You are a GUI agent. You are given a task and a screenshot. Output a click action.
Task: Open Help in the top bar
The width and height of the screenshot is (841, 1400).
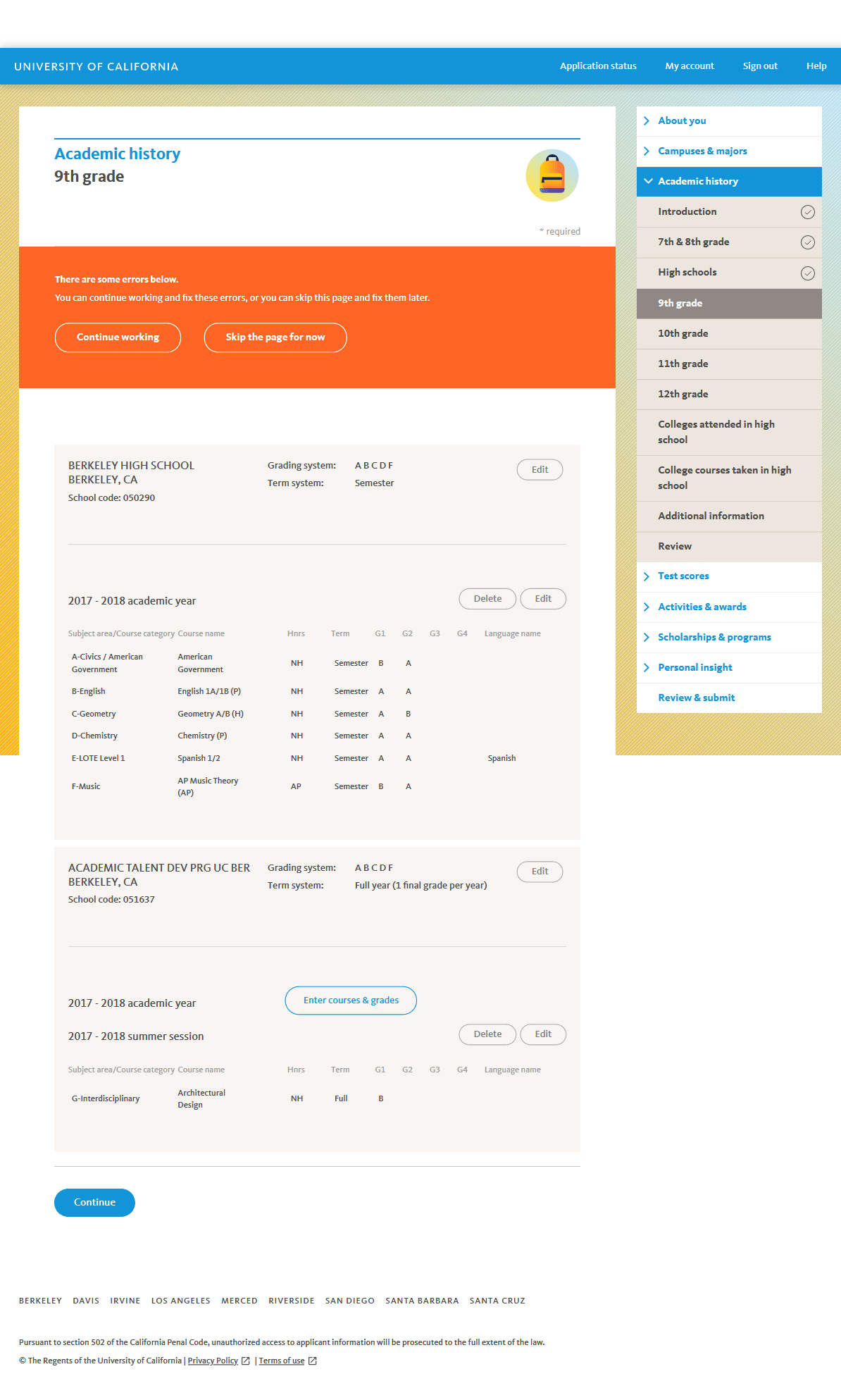(x=816, y=66)
